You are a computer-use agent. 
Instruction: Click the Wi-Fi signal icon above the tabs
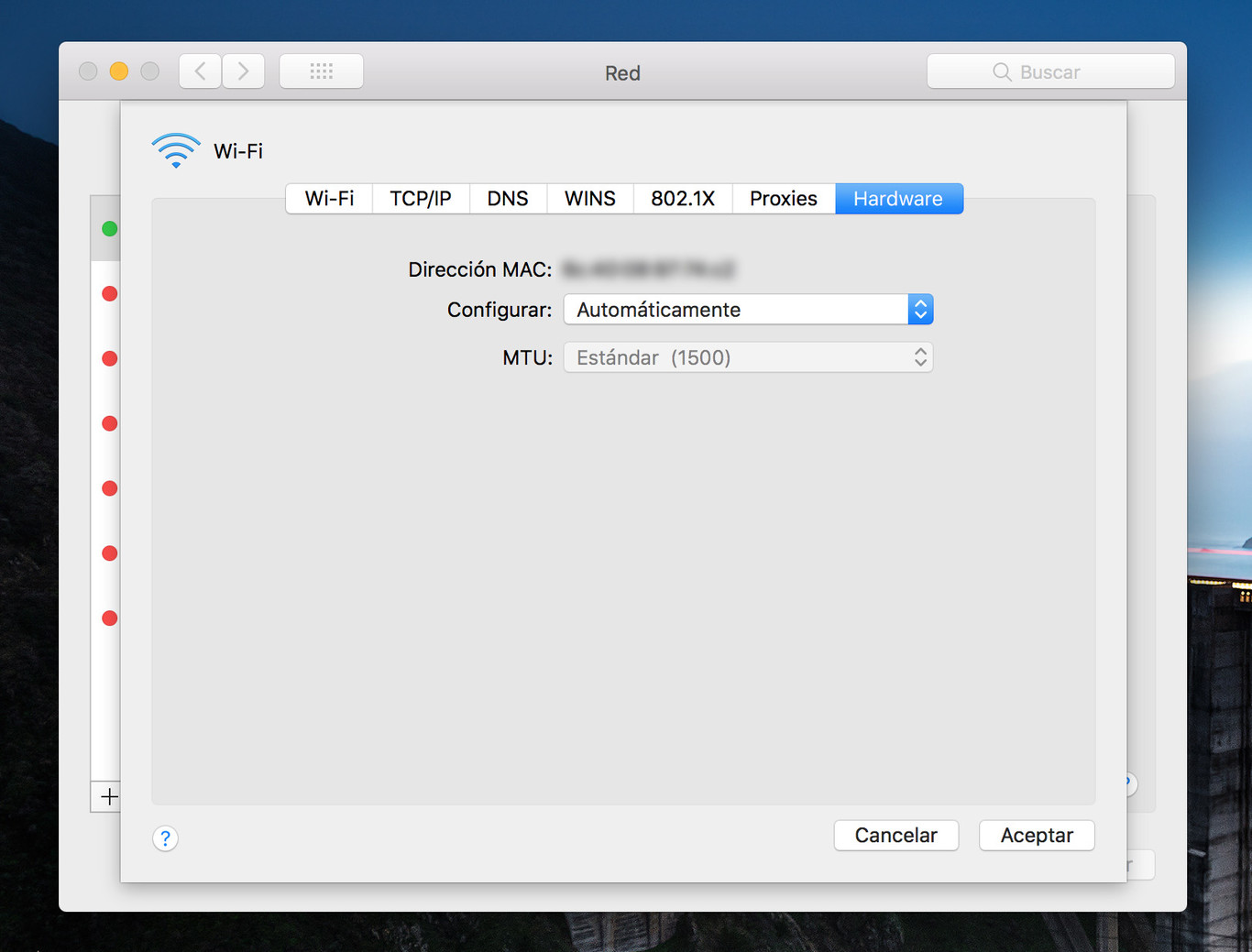(175, 149)
